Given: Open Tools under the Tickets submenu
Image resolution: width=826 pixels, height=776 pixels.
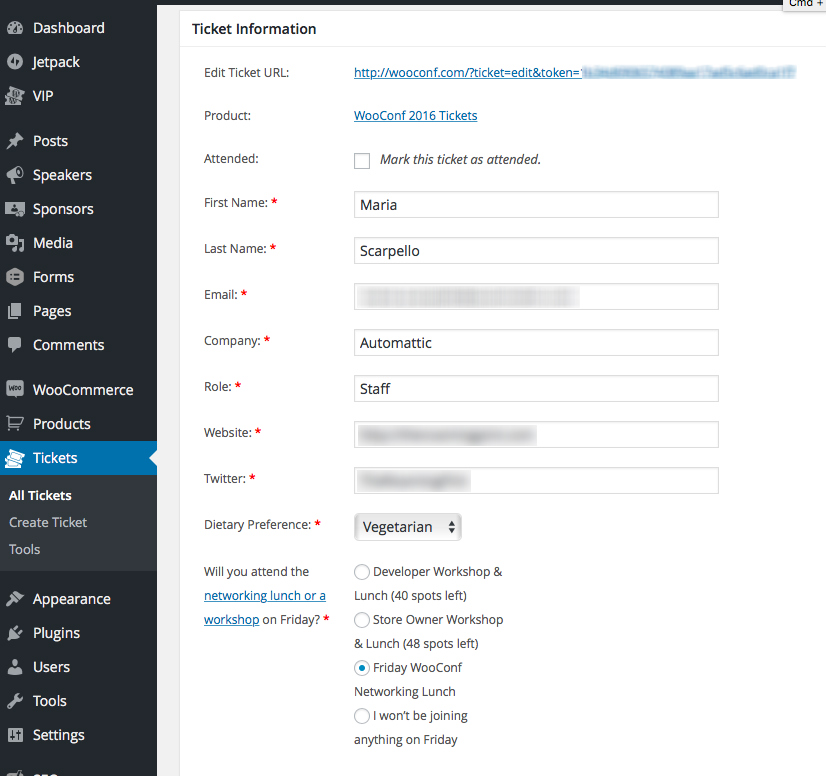Looking at the screenshot, I should (x=24, y=549).
